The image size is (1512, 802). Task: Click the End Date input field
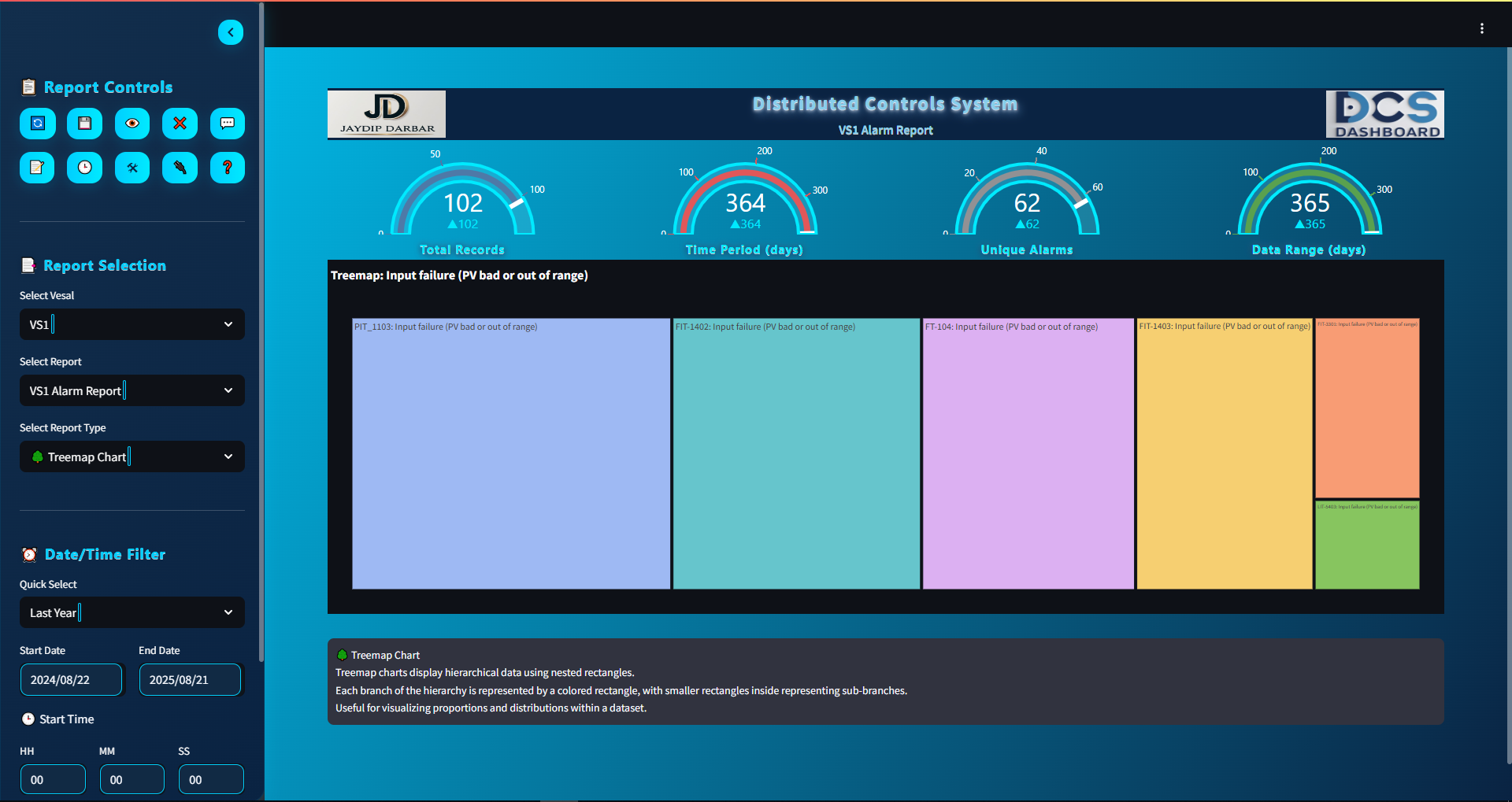[x=190, y=680]
